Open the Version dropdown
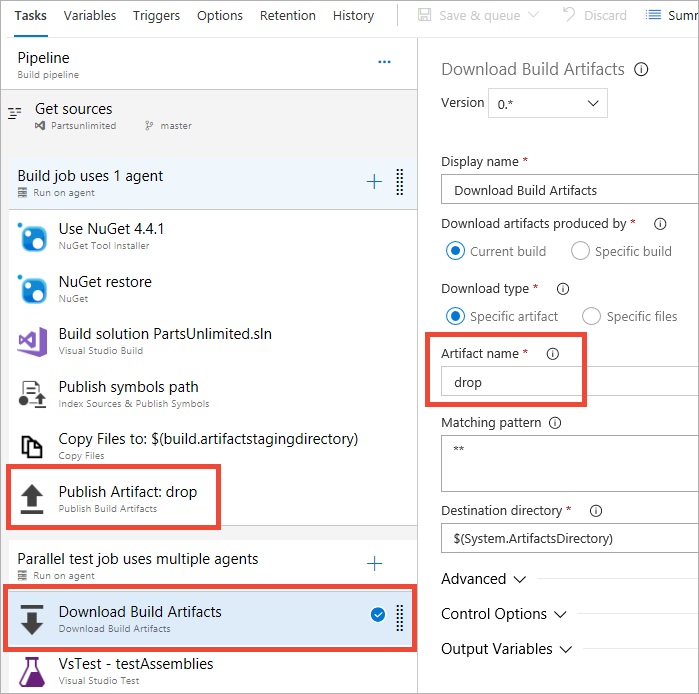 coord(547,103)
